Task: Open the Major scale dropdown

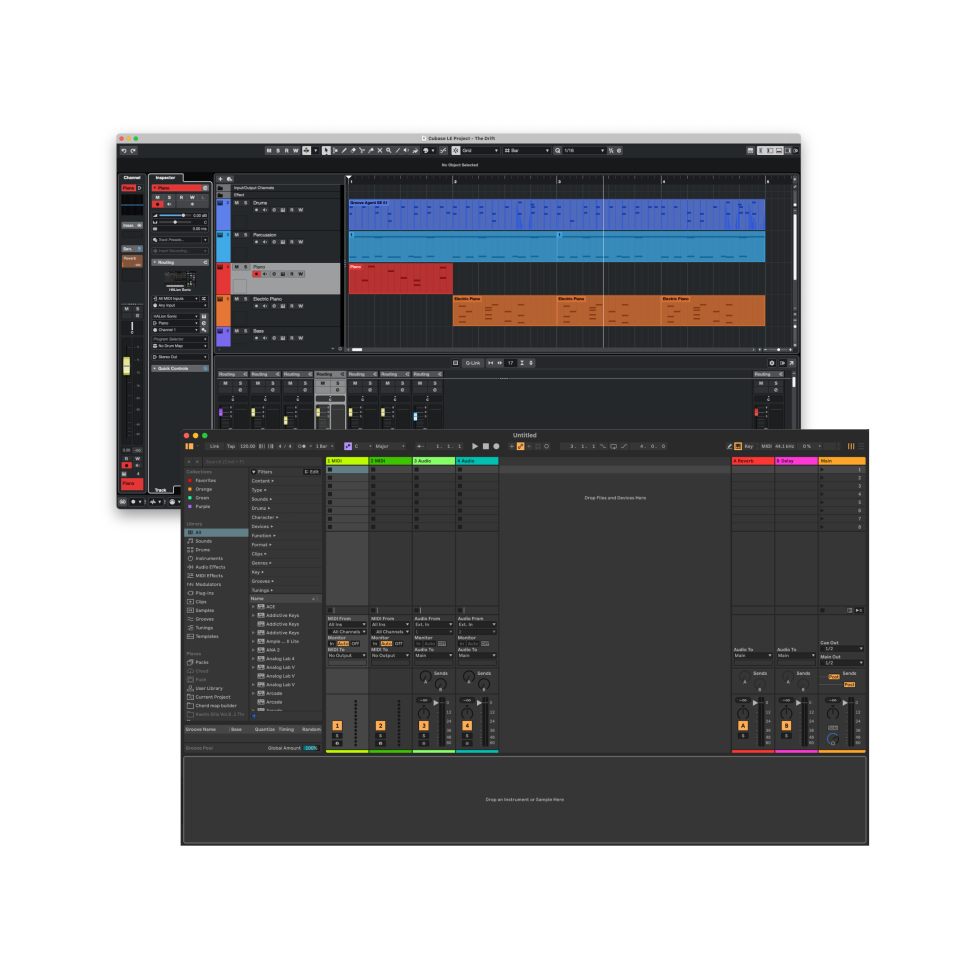Action: 388,446
